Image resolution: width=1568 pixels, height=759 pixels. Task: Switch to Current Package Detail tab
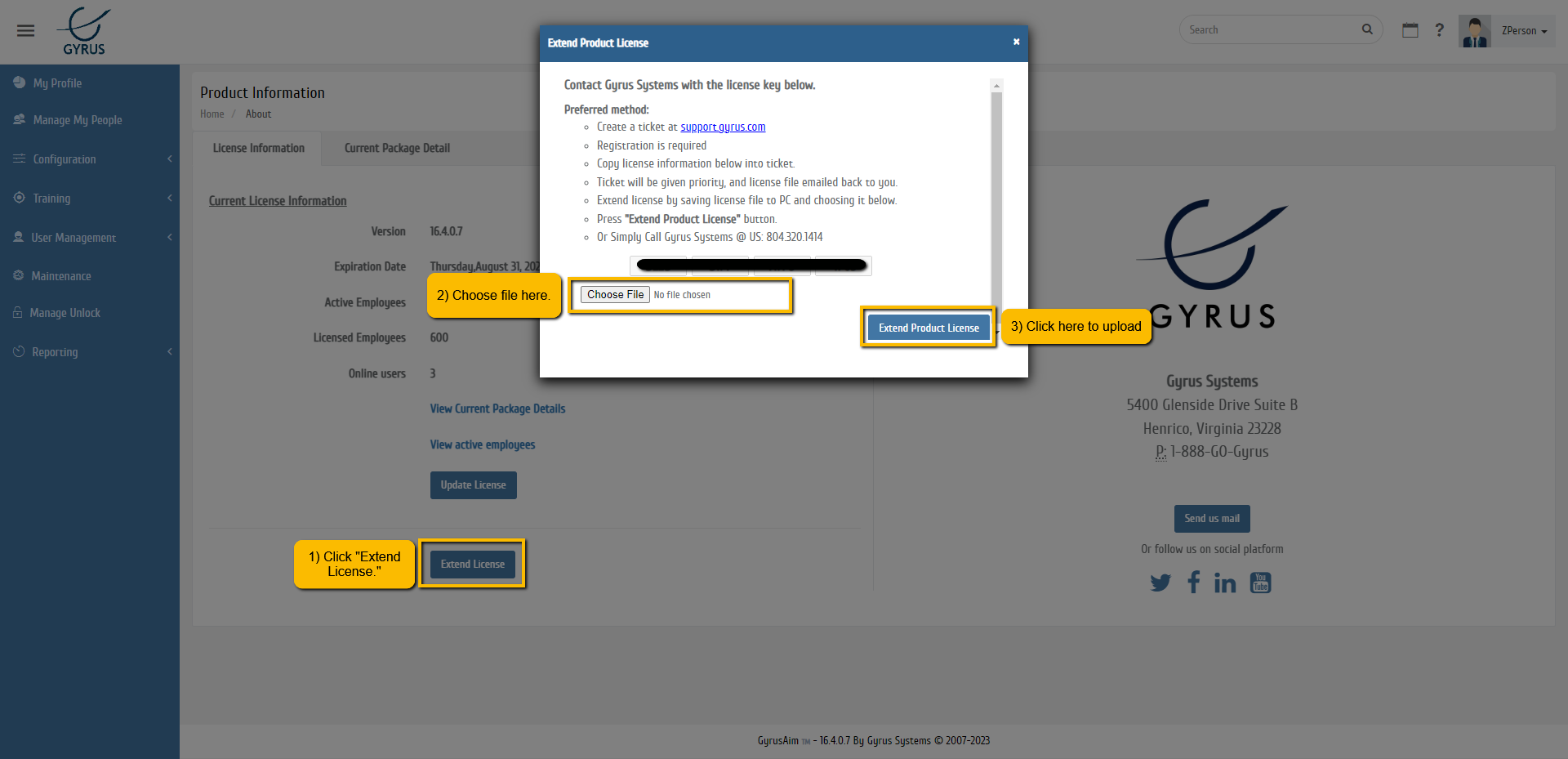[397, 148]
